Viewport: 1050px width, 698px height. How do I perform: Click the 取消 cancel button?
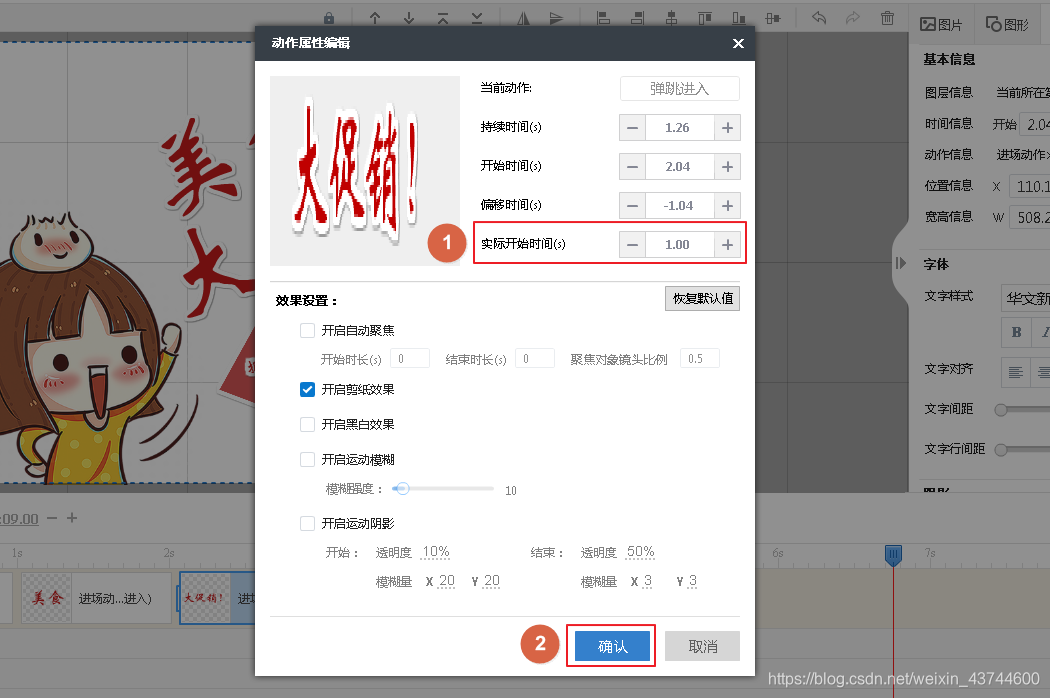pos(702,646)
